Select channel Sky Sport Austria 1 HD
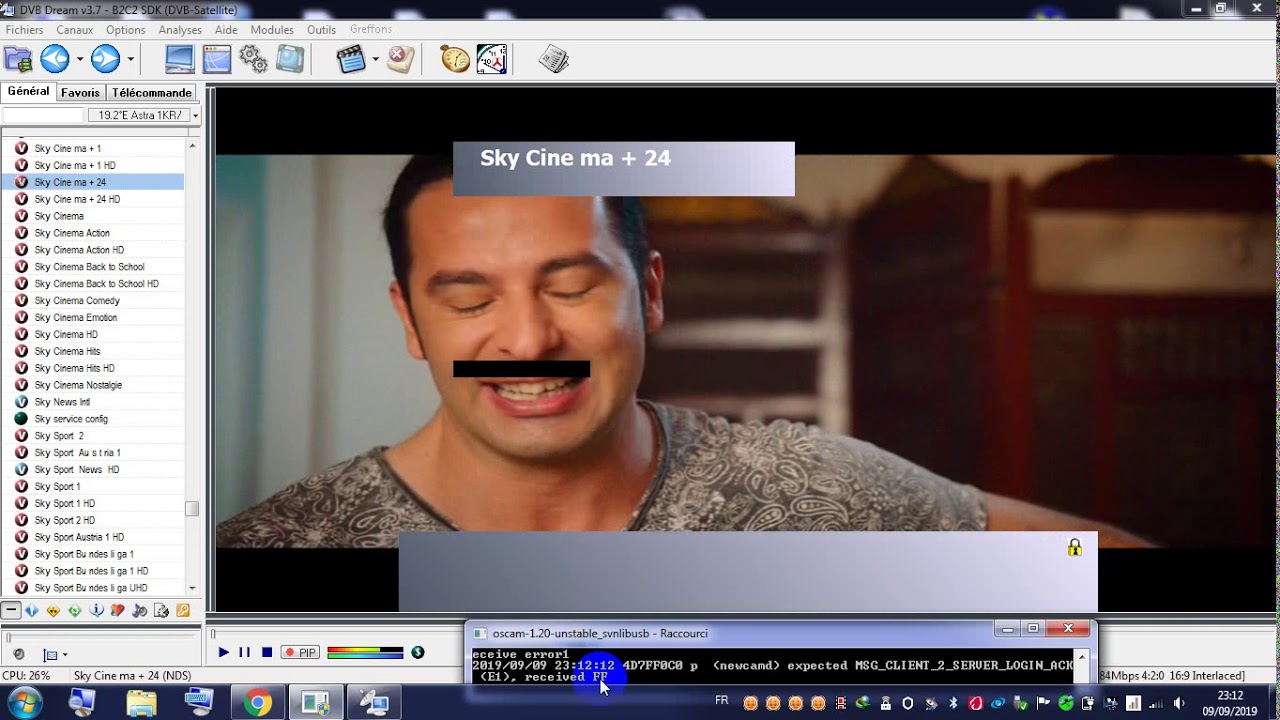 tap(92, 537)
